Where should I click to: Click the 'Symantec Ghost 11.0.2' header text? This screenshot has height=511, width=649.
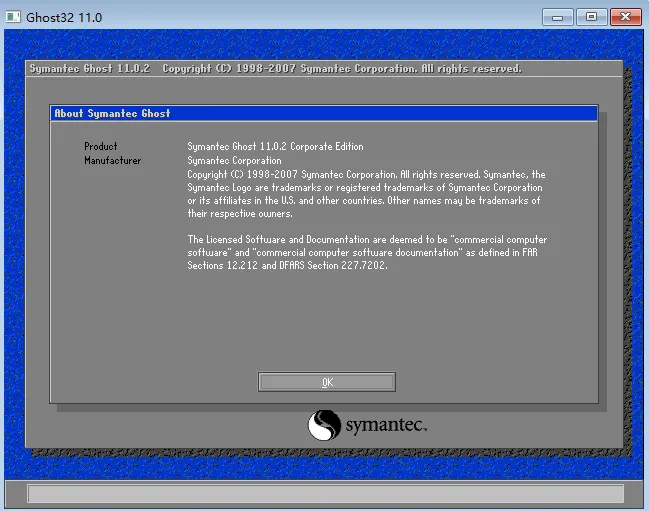point(89,68)
